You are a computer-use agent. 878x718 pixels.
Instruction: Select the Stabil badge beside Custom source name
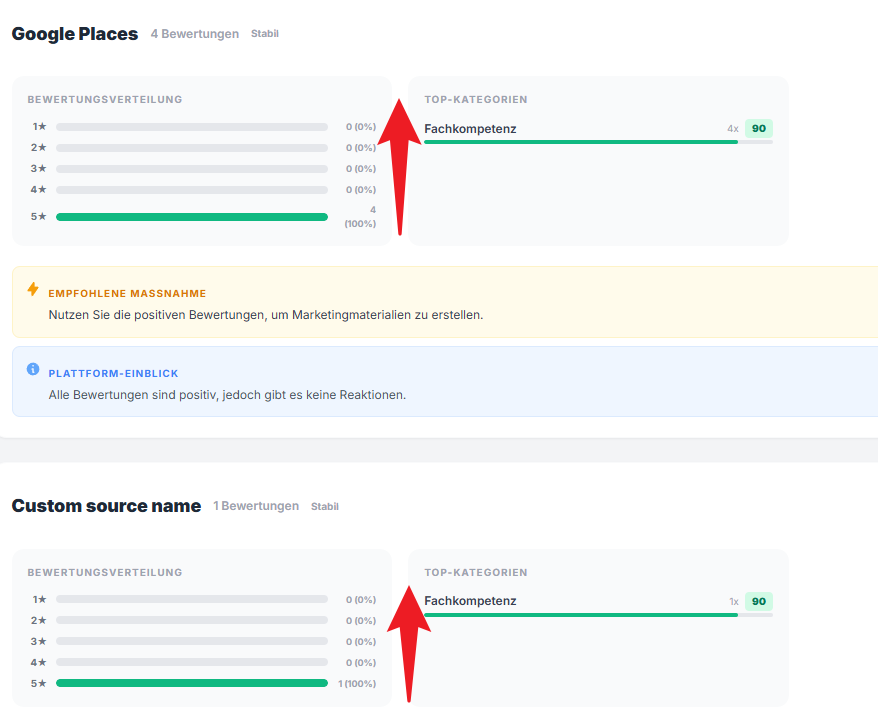click(x=325, y=506)
